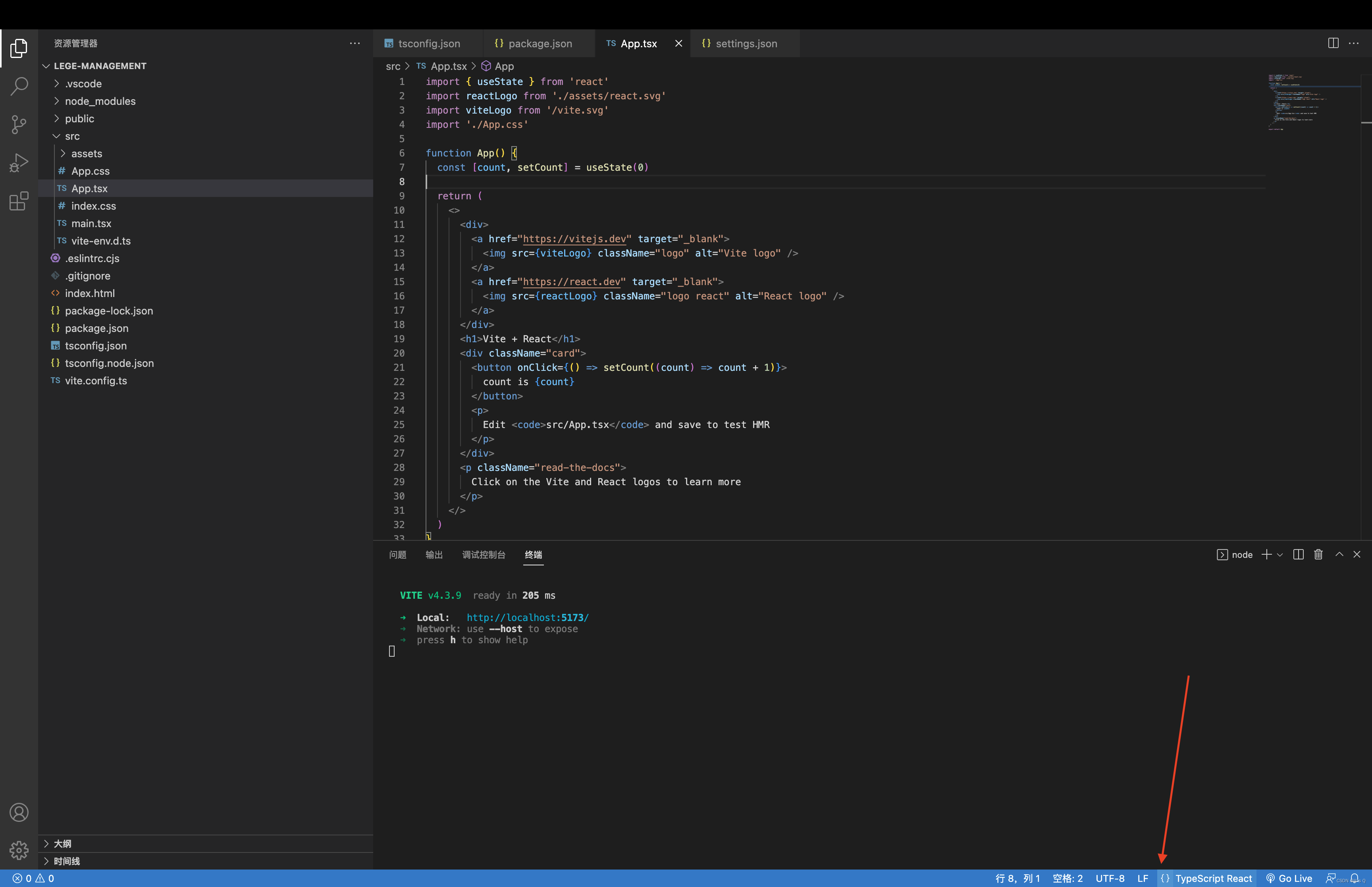Open editor more actions menu
The height and width of the screenshot is (887, 1372).
pyautogui.click(x=1354, y=43)
